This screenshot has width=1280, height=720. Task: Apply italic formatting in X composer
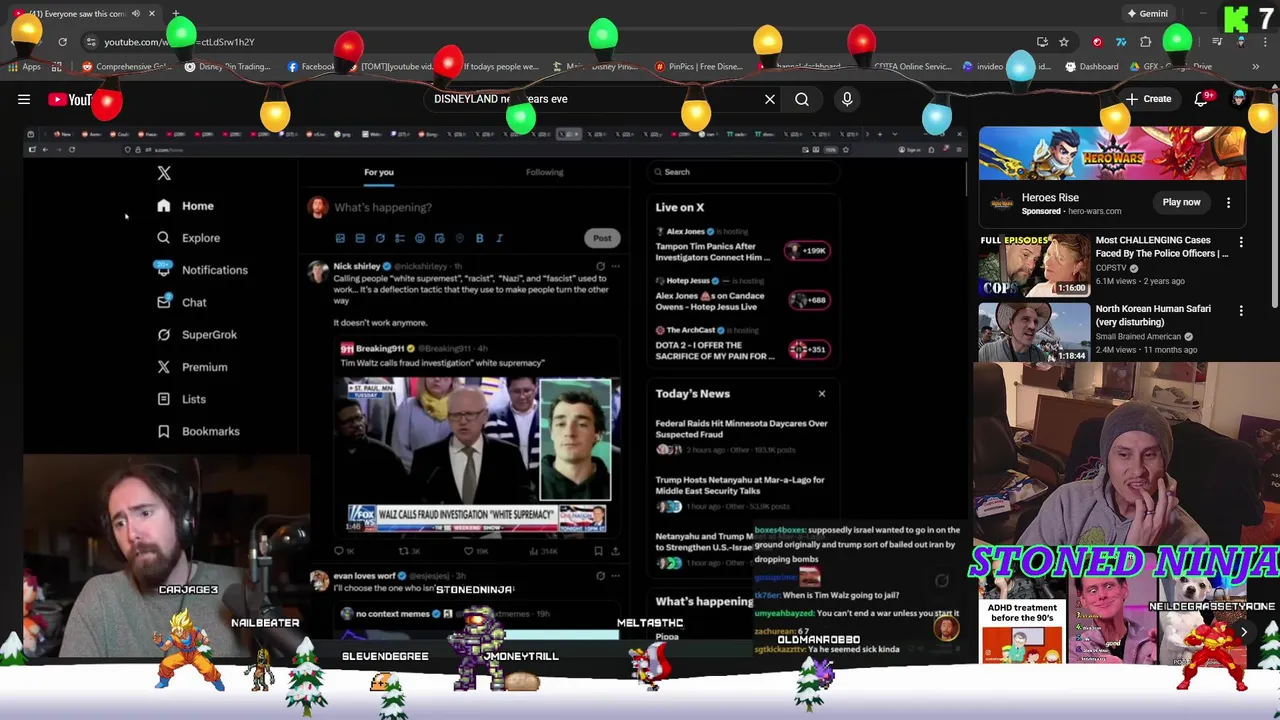500,238
